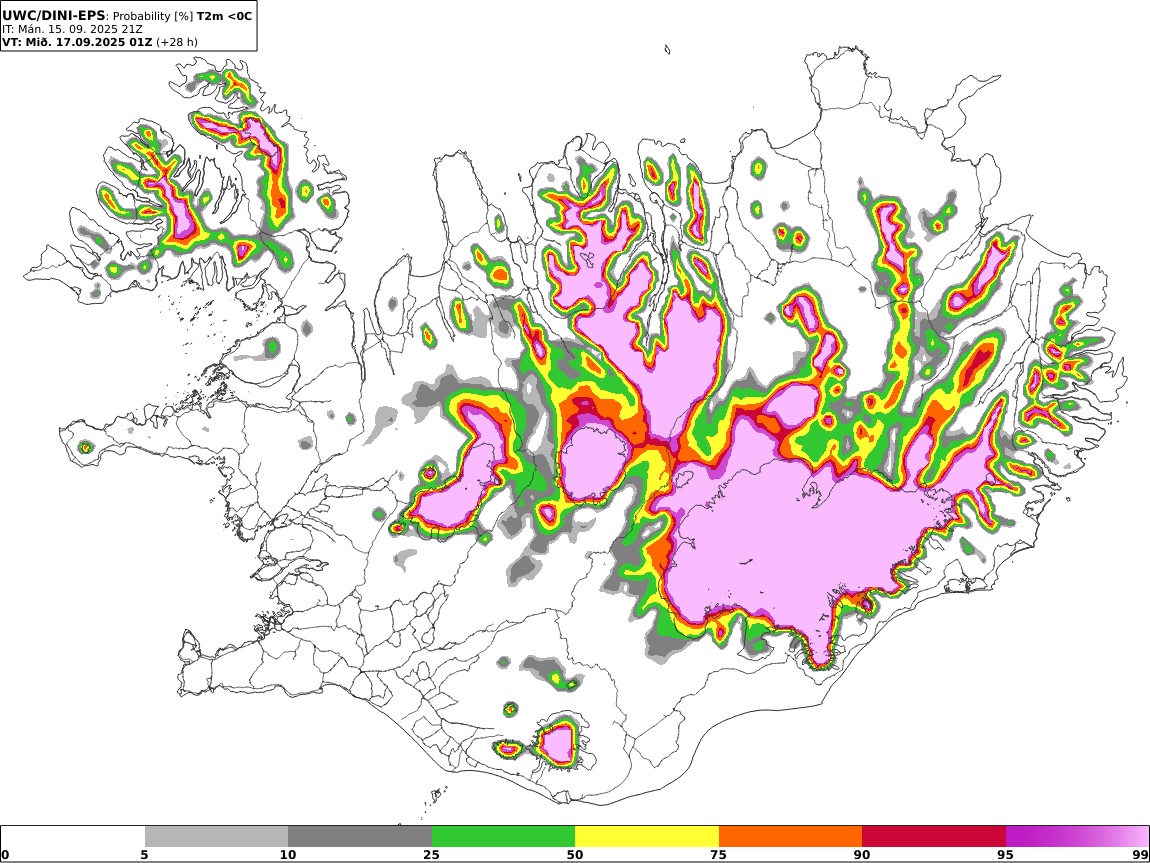Click the 'T2m <0C' parameter label
Screen dimensions: 1150x863
point(224,15)
